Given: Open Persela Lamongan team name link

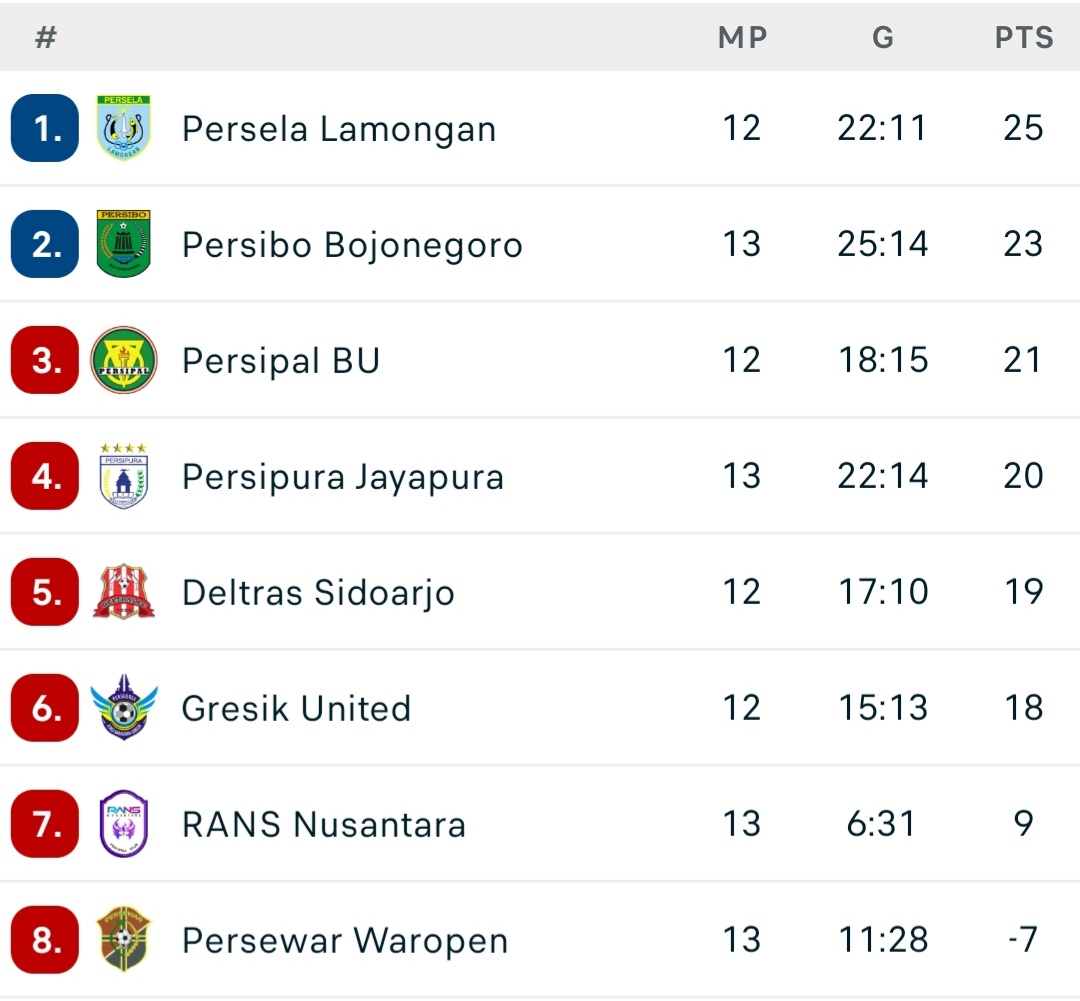Looking at the screenshot, I should click(339, 129).
